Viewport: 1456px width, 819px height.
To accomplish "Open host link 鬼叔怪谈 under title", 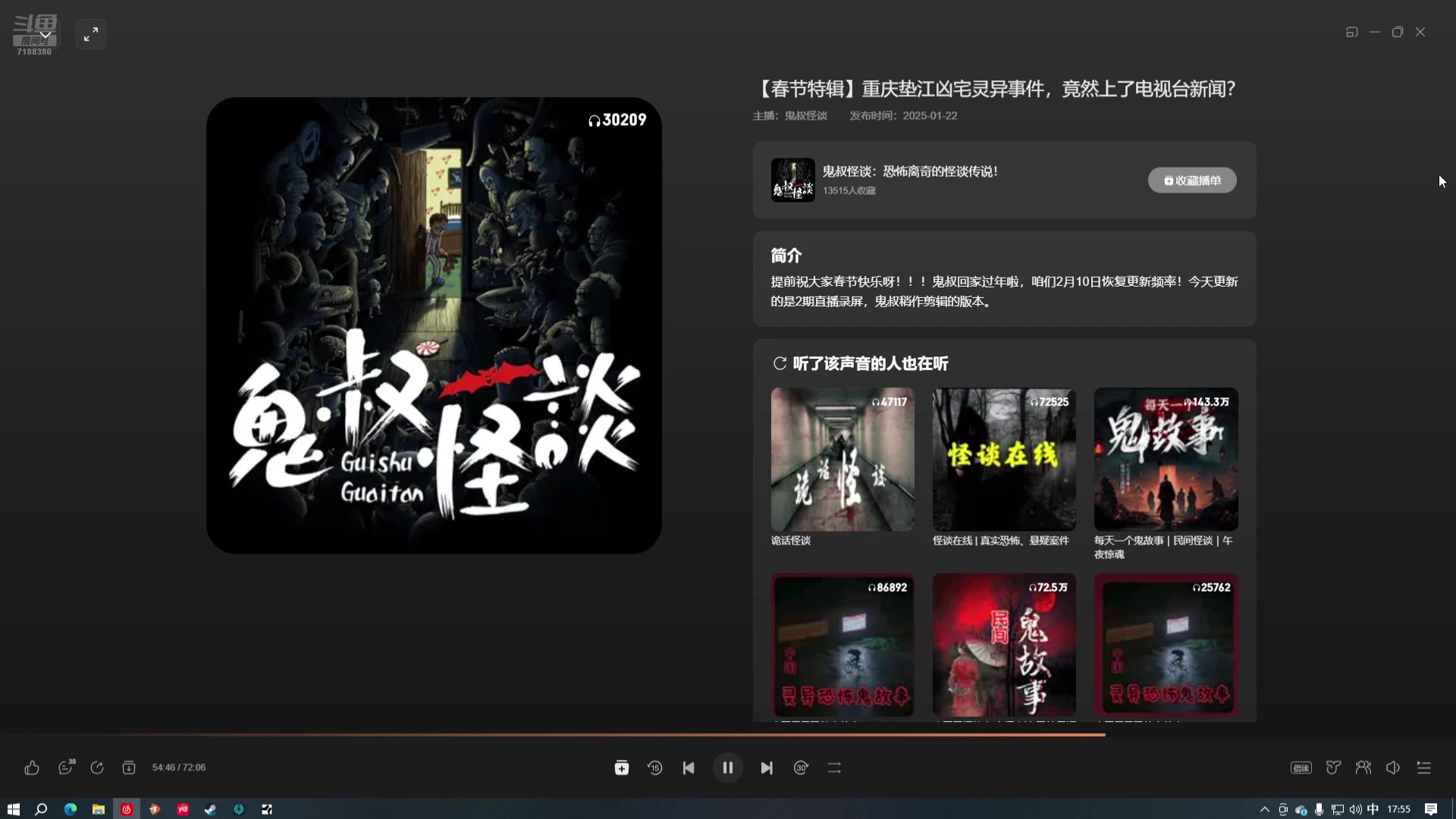I will [805, 115].
